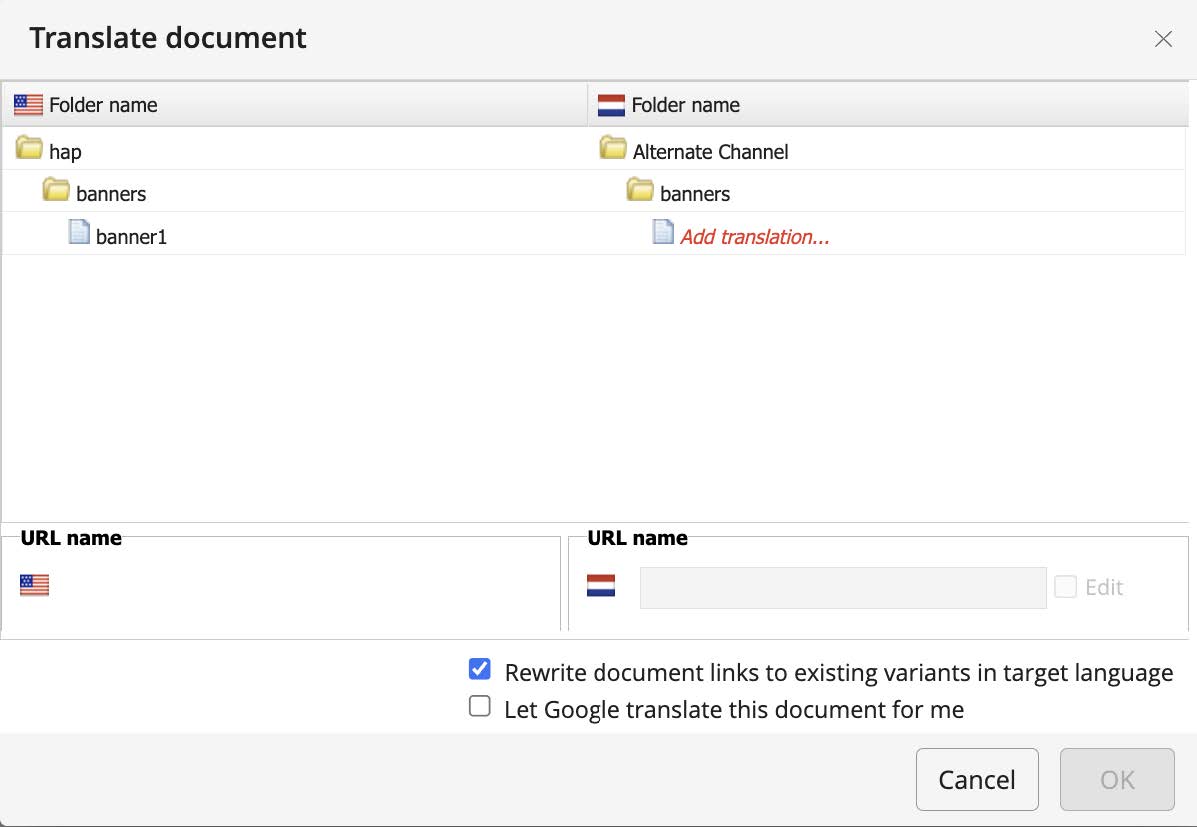Click the Dutch flag beside URL name field
Viewport: 1197px width, 827px height.
click(x=601, y=586)
